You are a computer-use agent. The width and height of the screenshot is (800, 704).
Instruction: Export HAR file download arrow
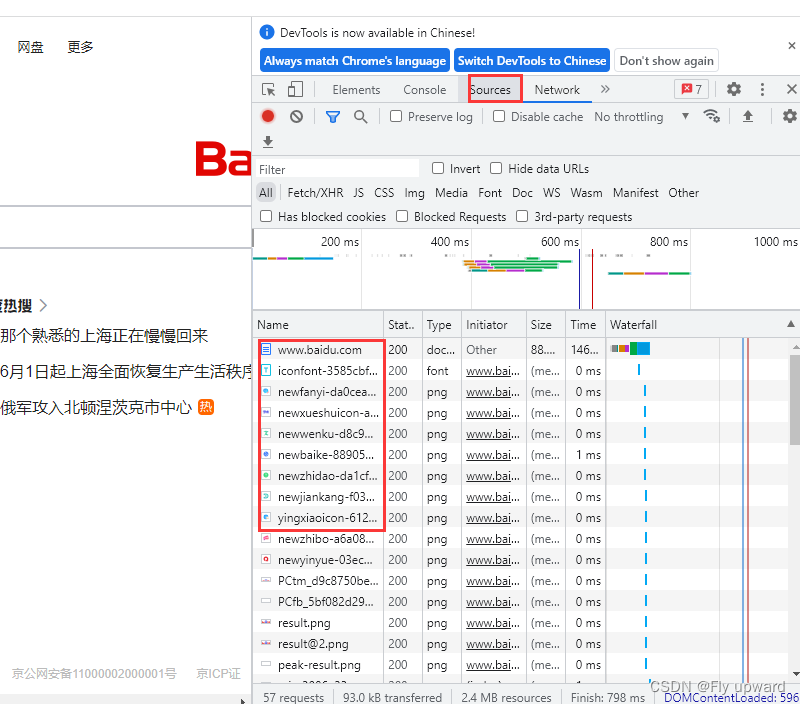pos(268,141)
